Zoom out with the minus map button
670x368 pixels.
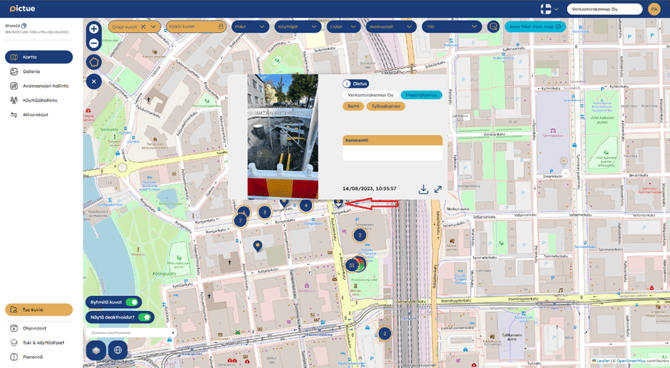pyautogui.click(x=94, y=43)
